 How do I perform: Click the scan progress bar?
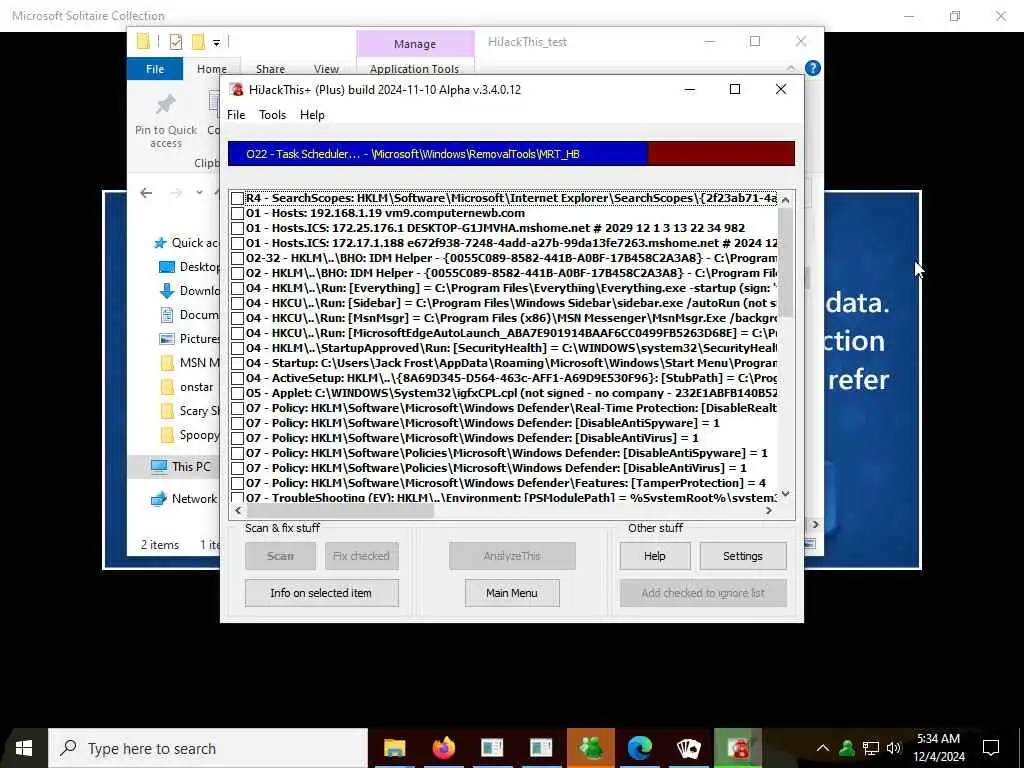511,154
